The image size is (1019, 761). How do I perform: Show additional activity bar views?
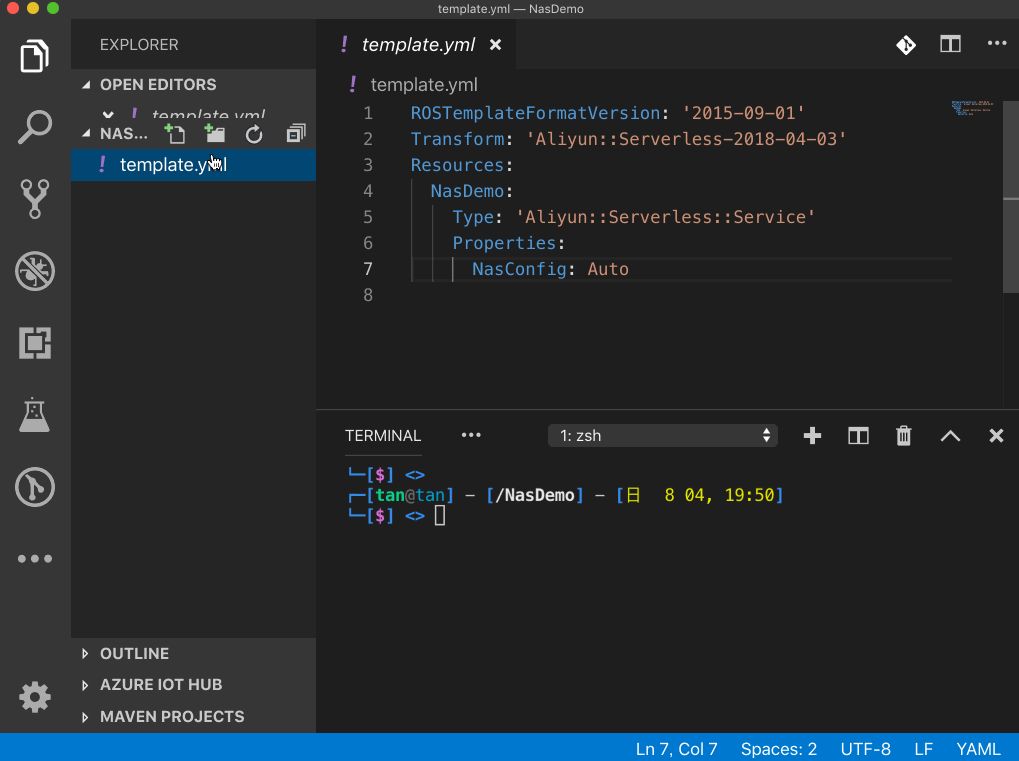point(35,559)
